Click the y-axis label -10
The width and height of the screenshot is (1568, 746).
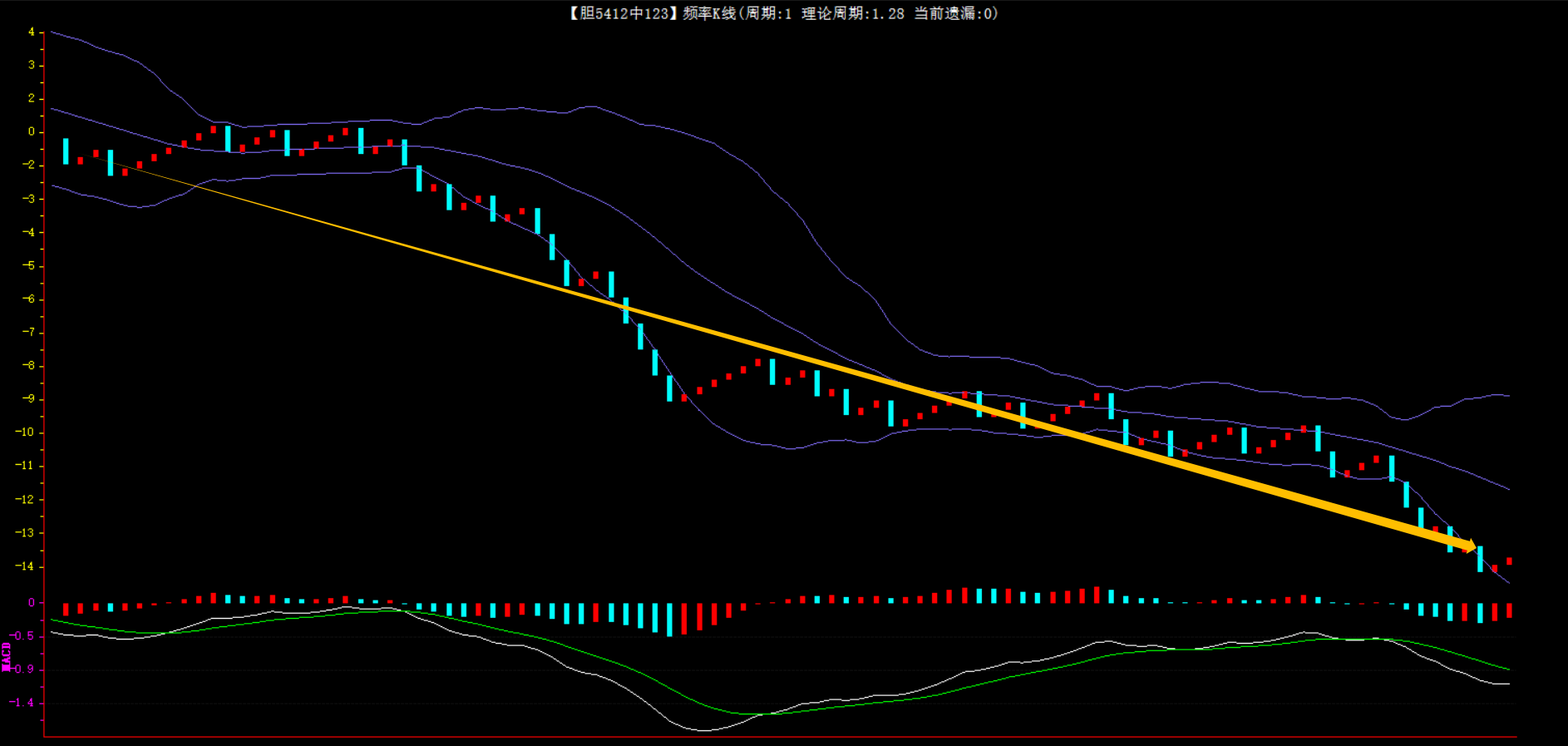click(27, 432)
